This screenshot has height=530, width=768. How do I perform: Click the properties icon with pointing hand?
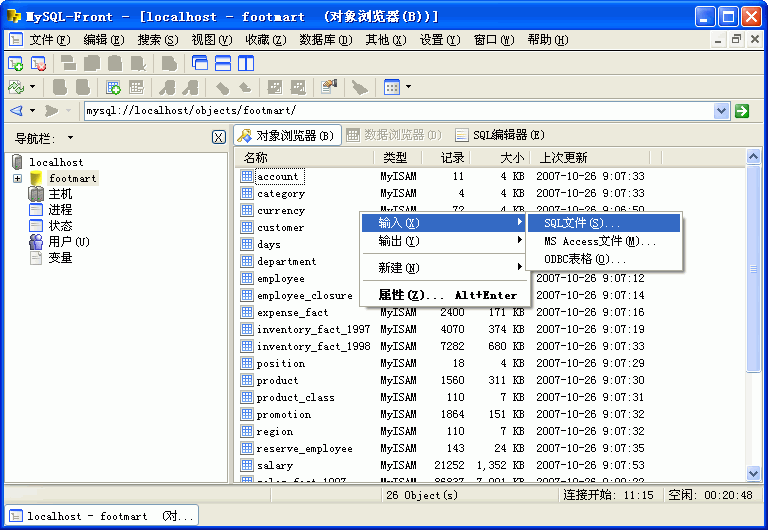pyautogui.click(x=329, y=87)
